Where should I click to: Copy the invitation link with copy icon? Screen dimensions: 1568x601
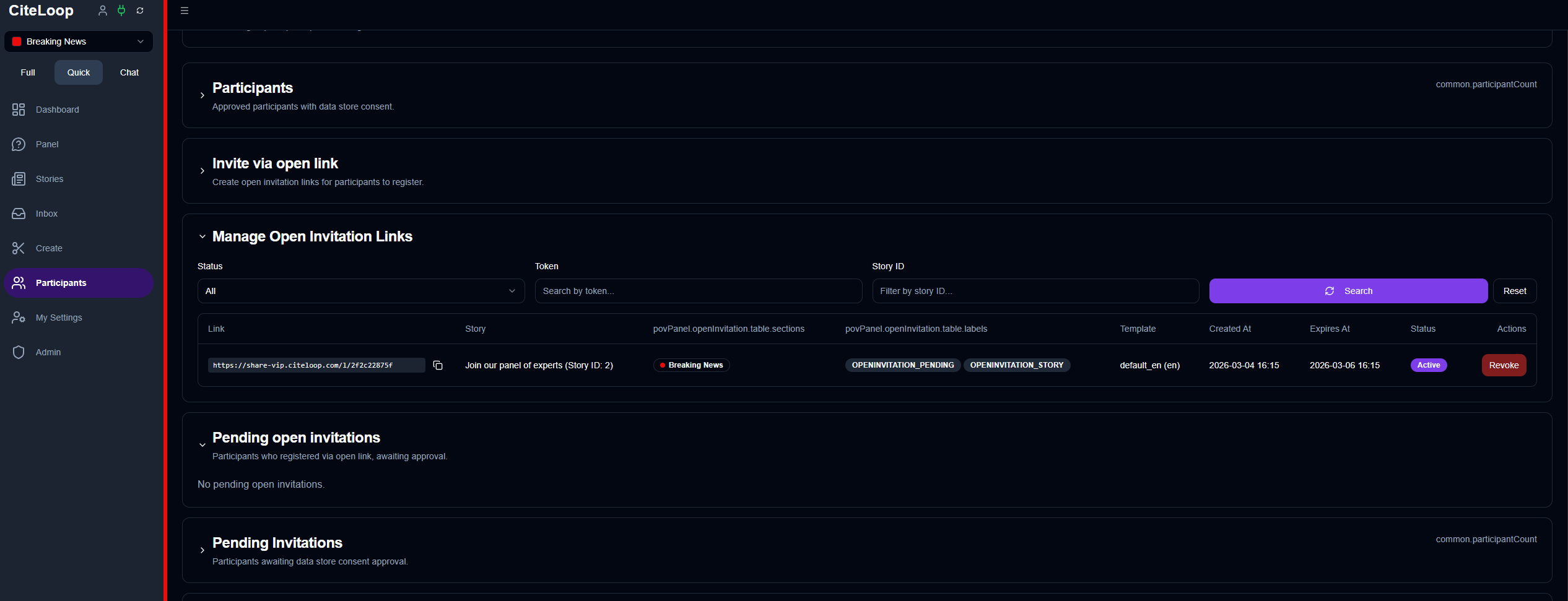[438, 365]
